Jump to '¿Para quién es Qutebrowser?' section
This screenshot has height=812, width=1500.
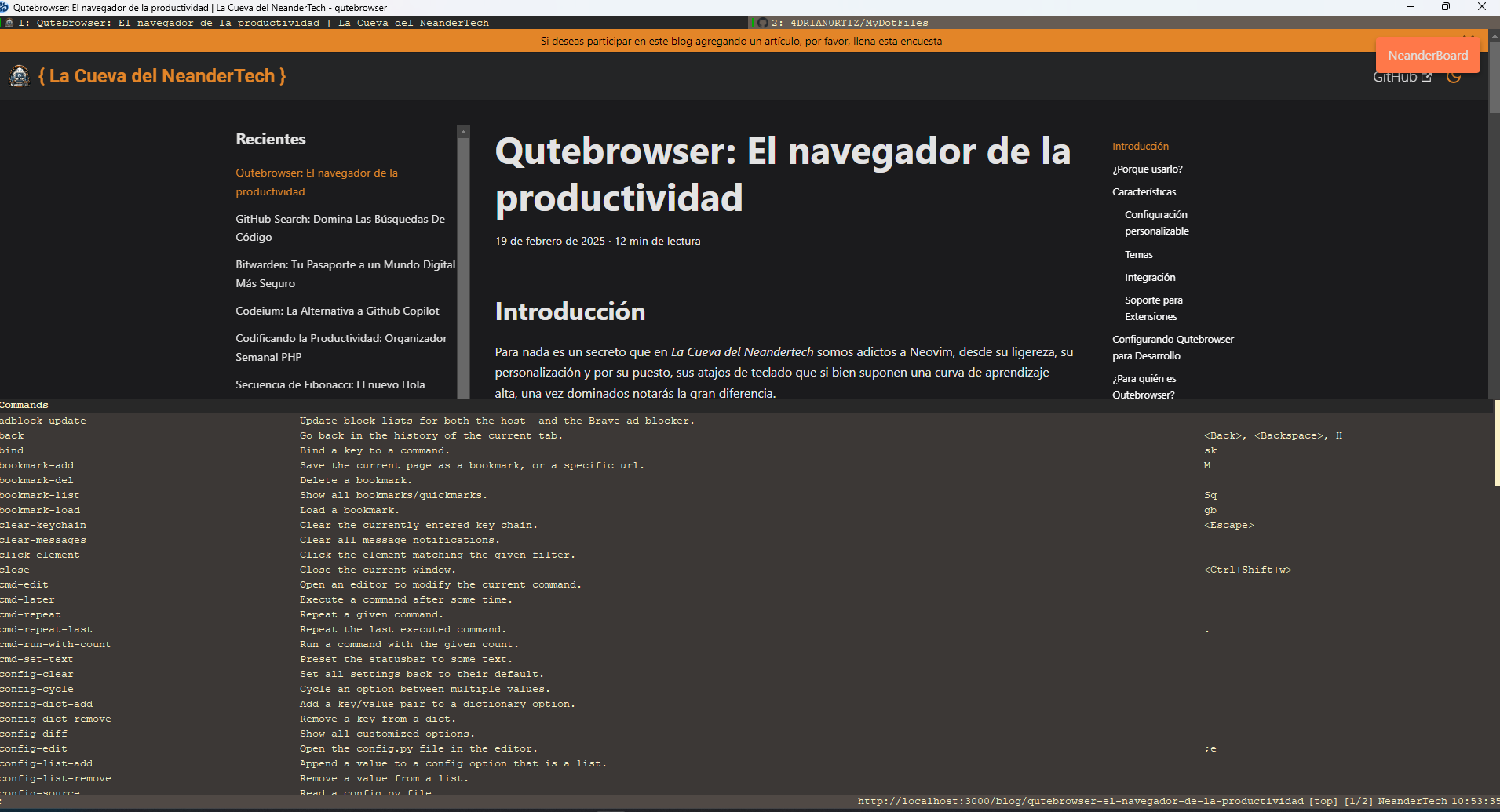pos(1144,387)
